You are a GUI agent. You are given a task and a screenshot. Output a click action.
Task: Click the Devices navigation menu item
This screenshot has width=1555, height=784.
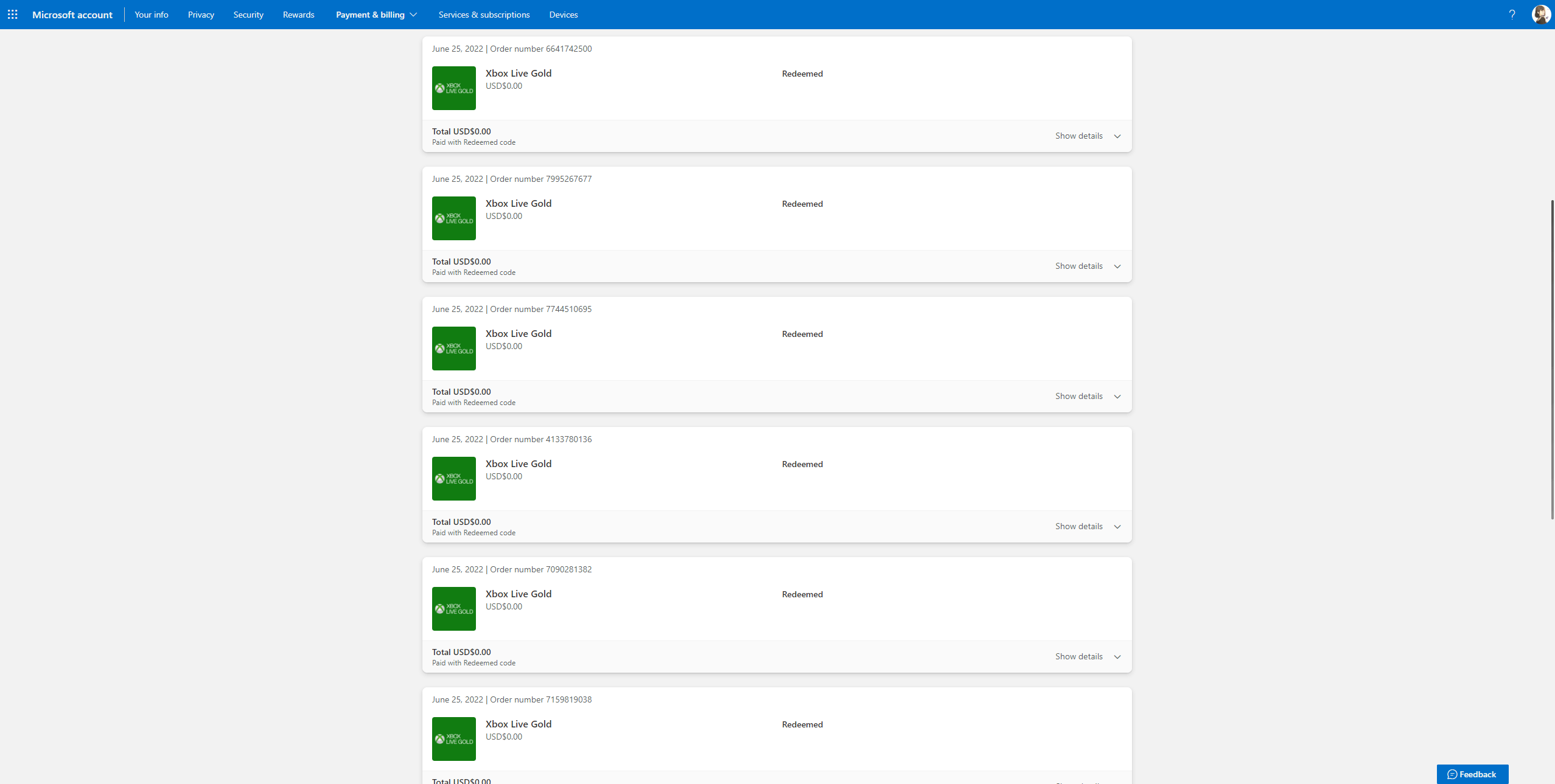pos(562,14)
